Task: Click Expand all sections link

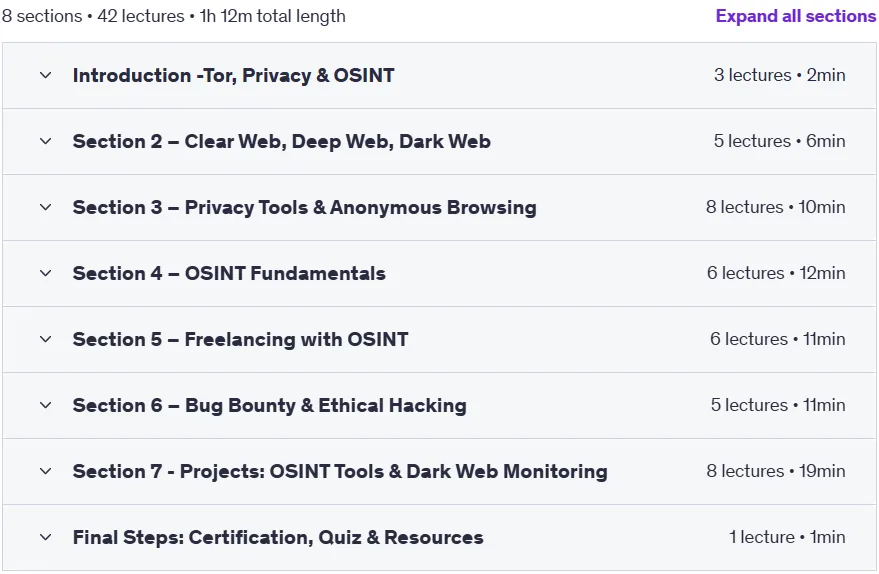Action: 795,16
